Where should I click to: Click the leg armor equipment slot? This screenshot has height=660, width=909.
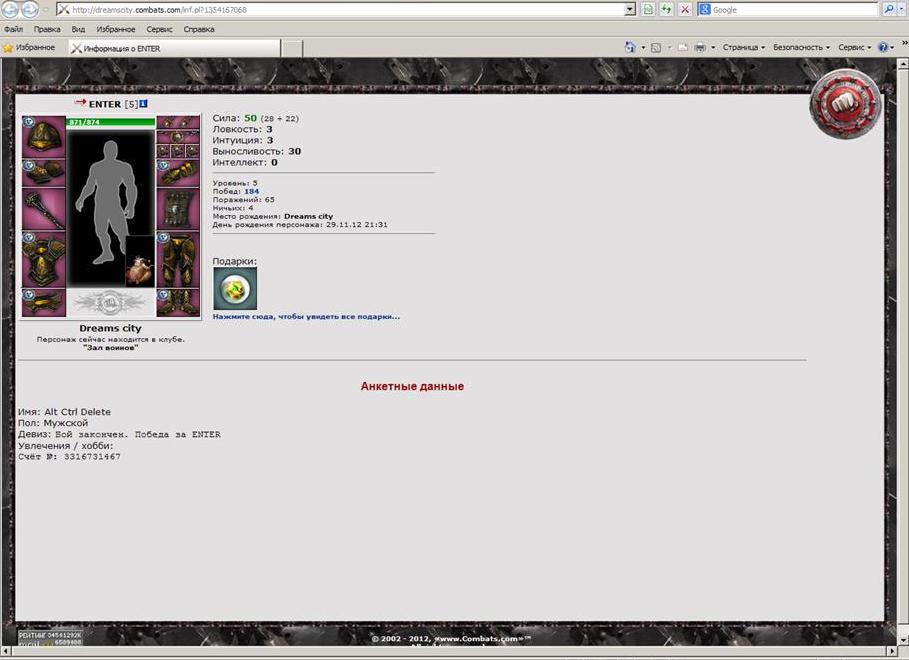pyautogui.click(x=178, y=259)
